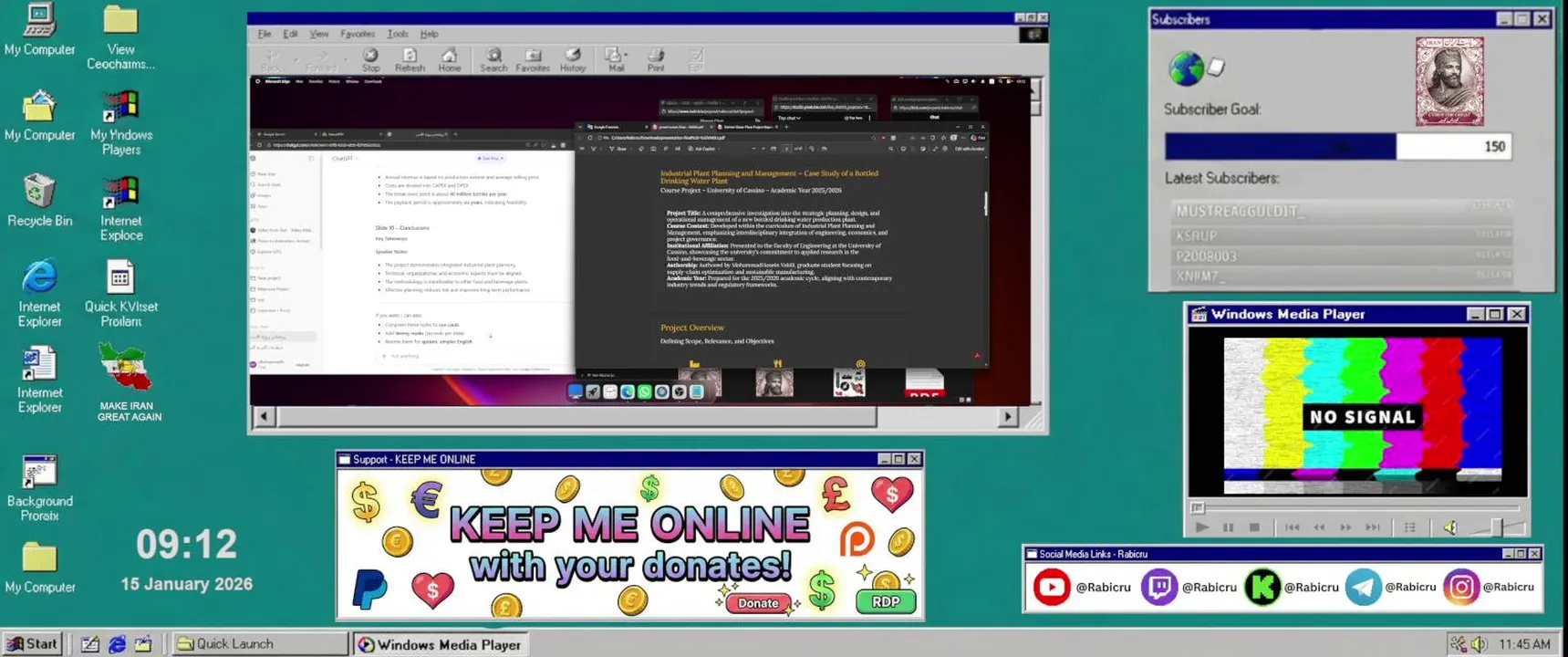1568x657 pixels.
Task: Click Pause in Windows Media Player
Action: coord(1229,527)
